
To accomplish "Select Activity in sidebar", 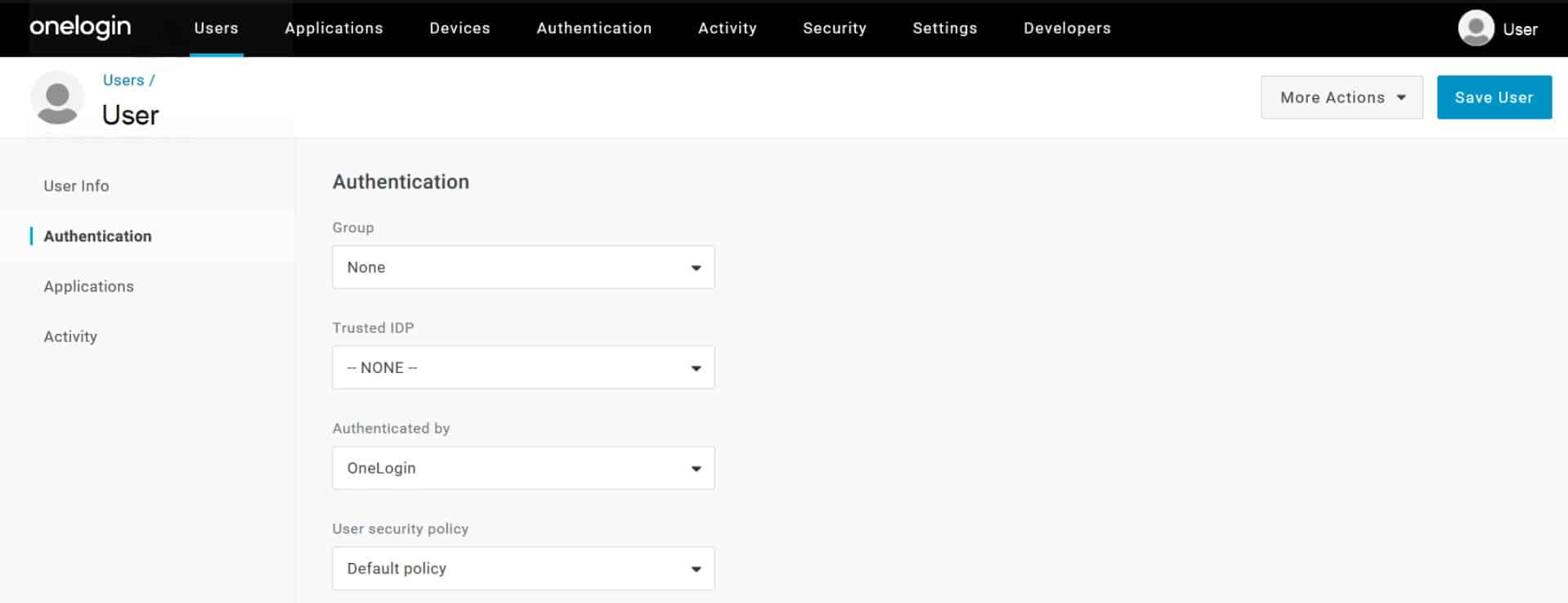I will (70, 336).
